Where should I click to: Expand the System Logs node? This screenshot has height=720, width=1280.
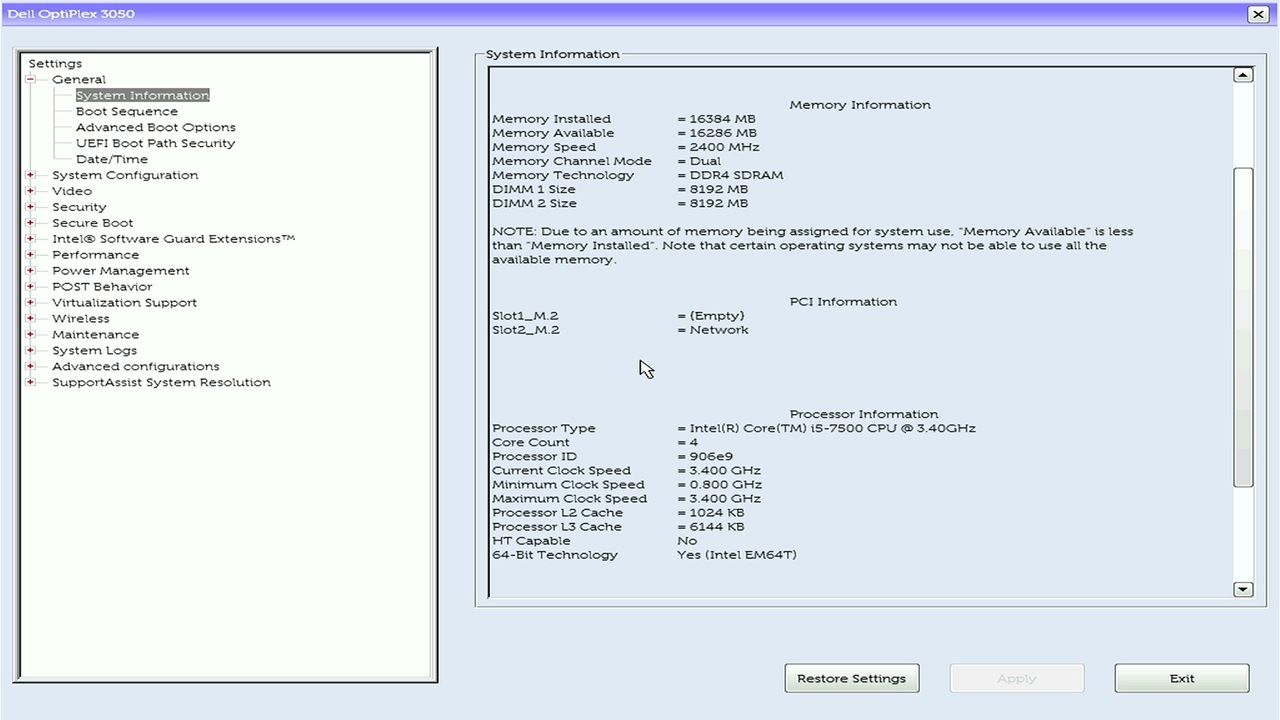point(31,351)
